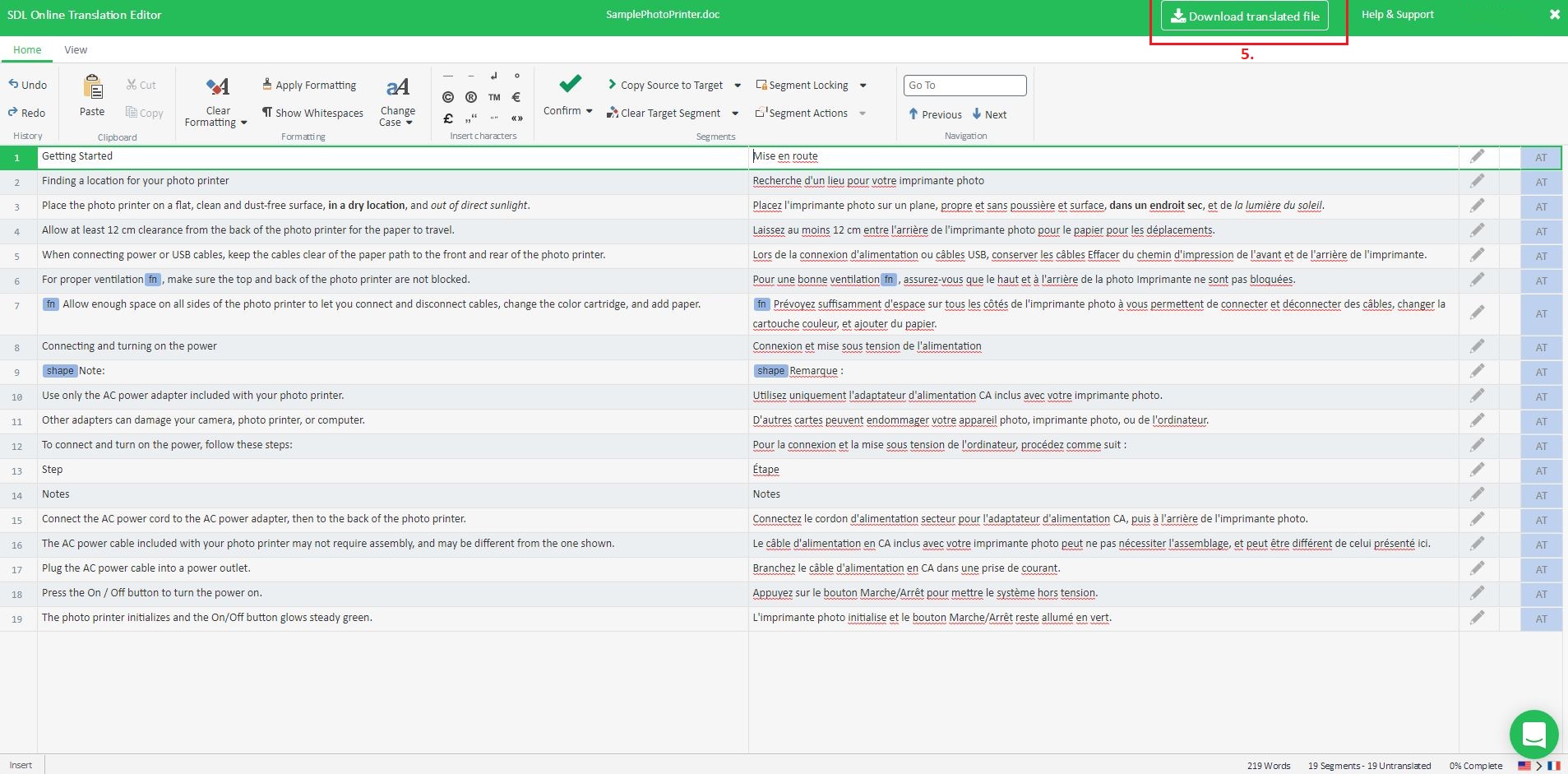Click Segment Actions button
Image resolution: width=1568 pixels, height=774 pixels.
click(x=802, y=113)
